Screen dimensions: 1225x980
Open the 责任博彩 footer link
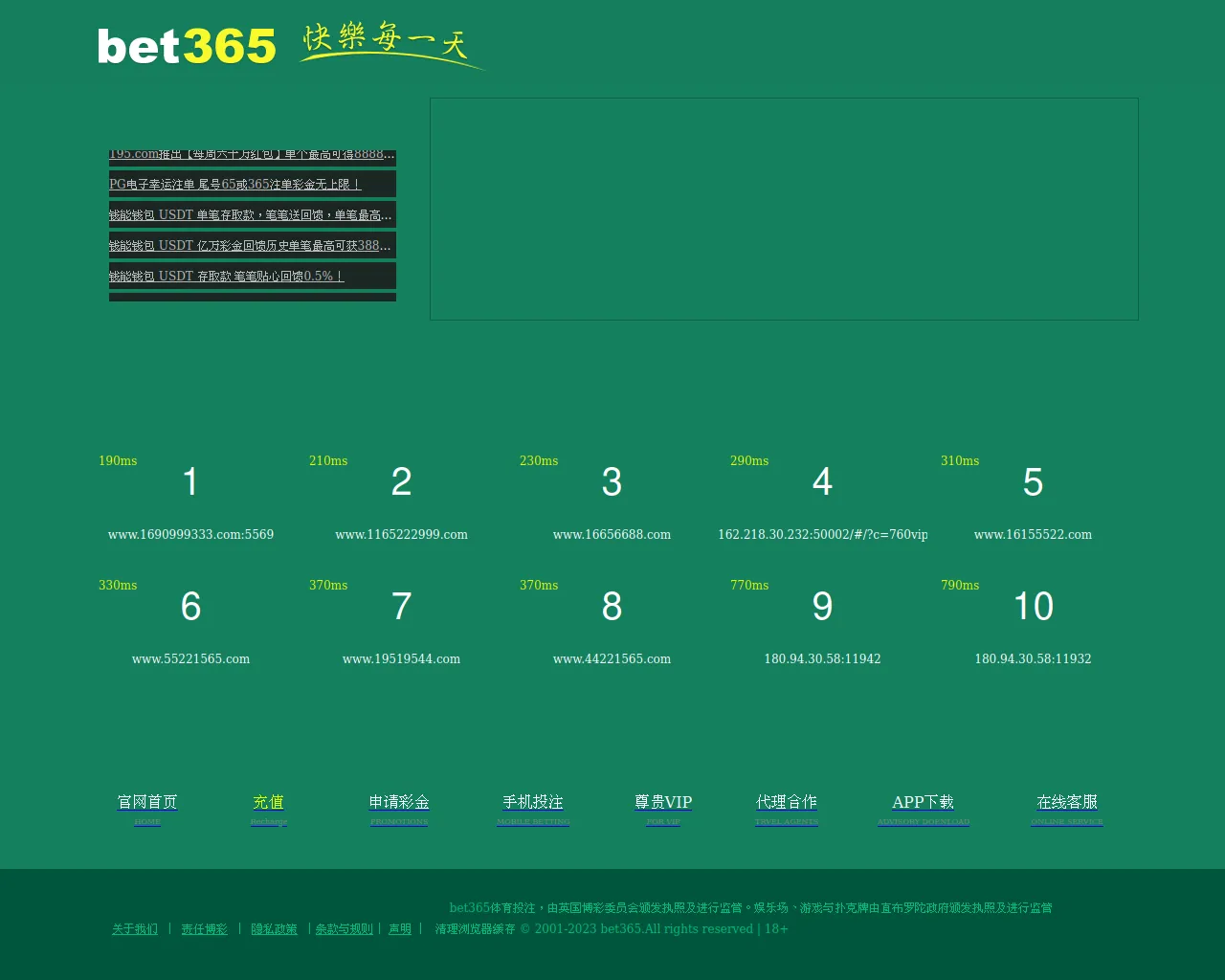click(x=205, y=928)
